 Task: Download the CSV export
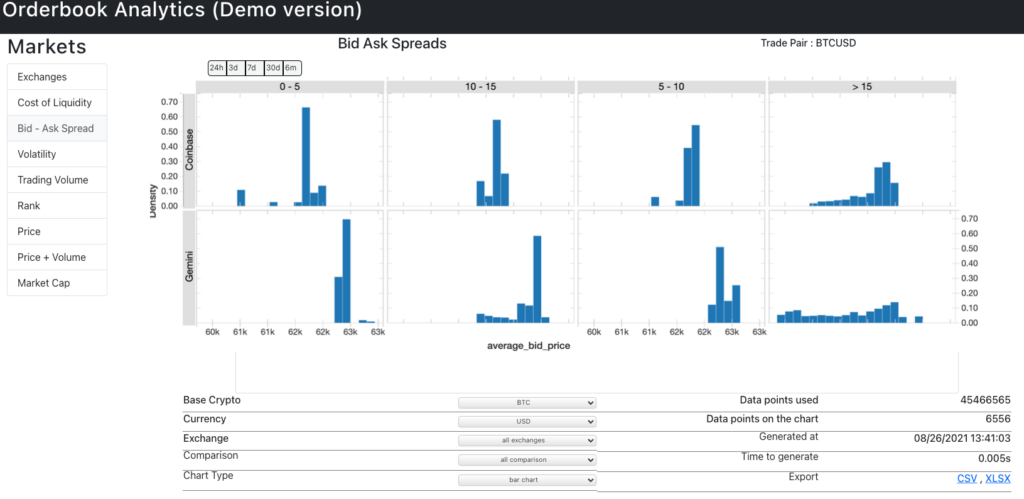click(968, 479)
